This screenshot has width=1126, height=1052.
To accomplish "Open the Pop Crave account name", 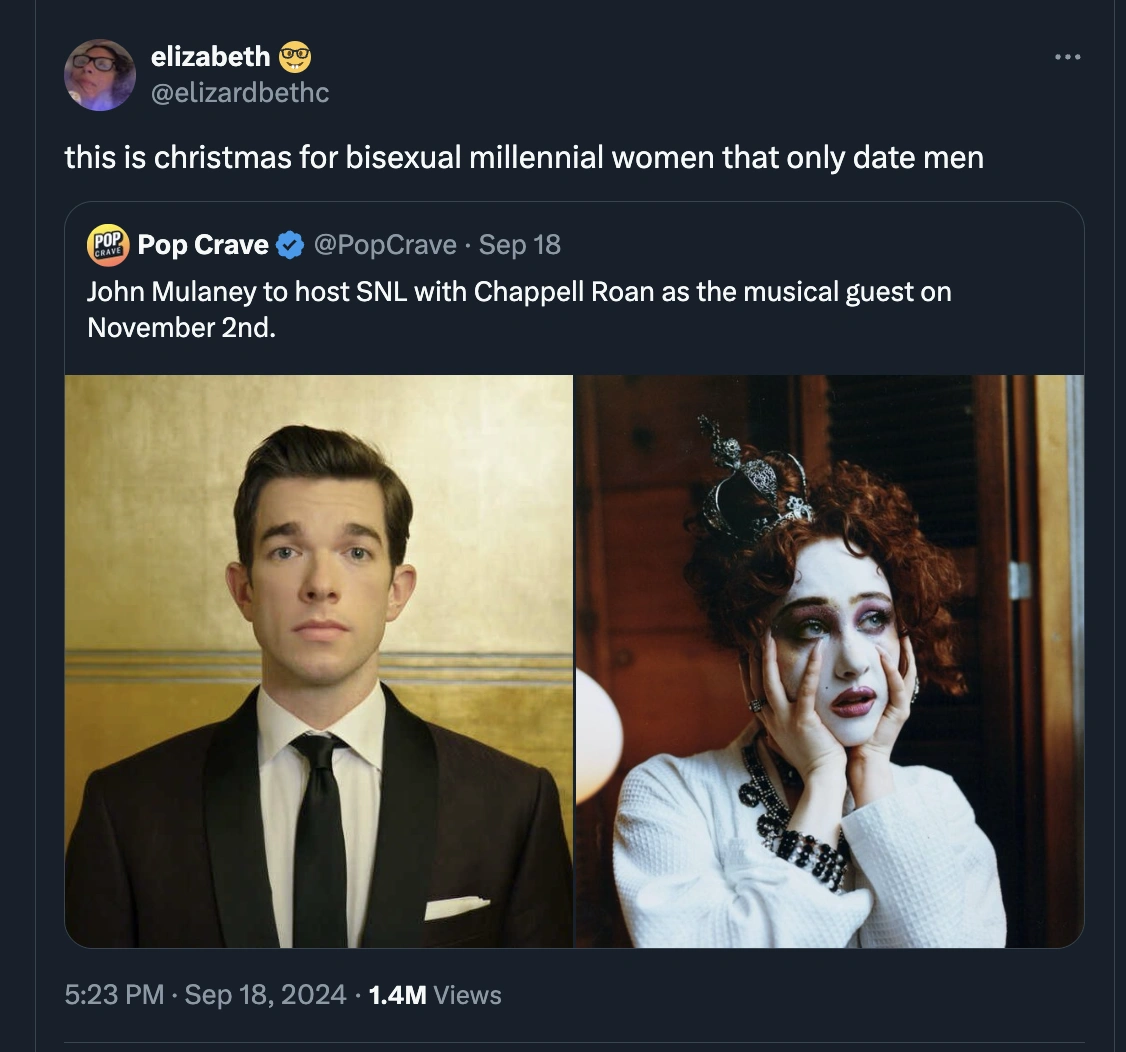I will click(x=203, y=245).
